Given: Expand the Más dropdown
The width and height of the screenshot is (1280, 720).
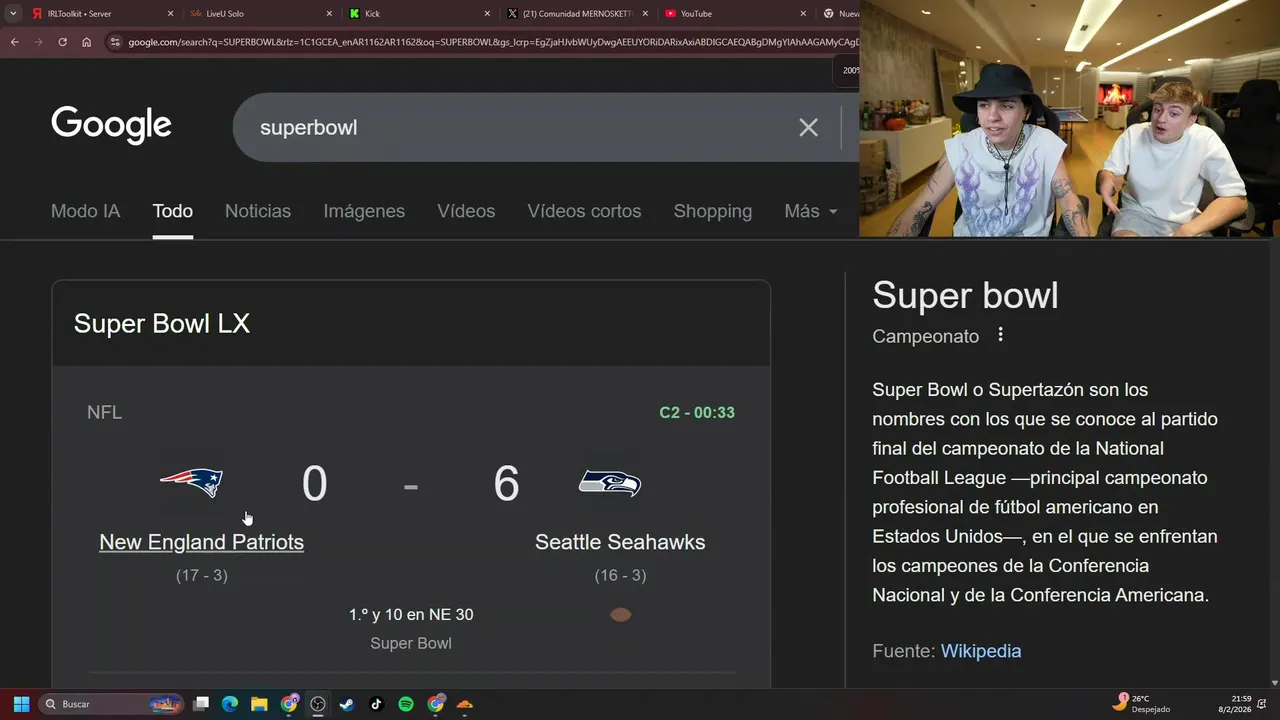Looking at the screenshot, I should coord(811,211).
